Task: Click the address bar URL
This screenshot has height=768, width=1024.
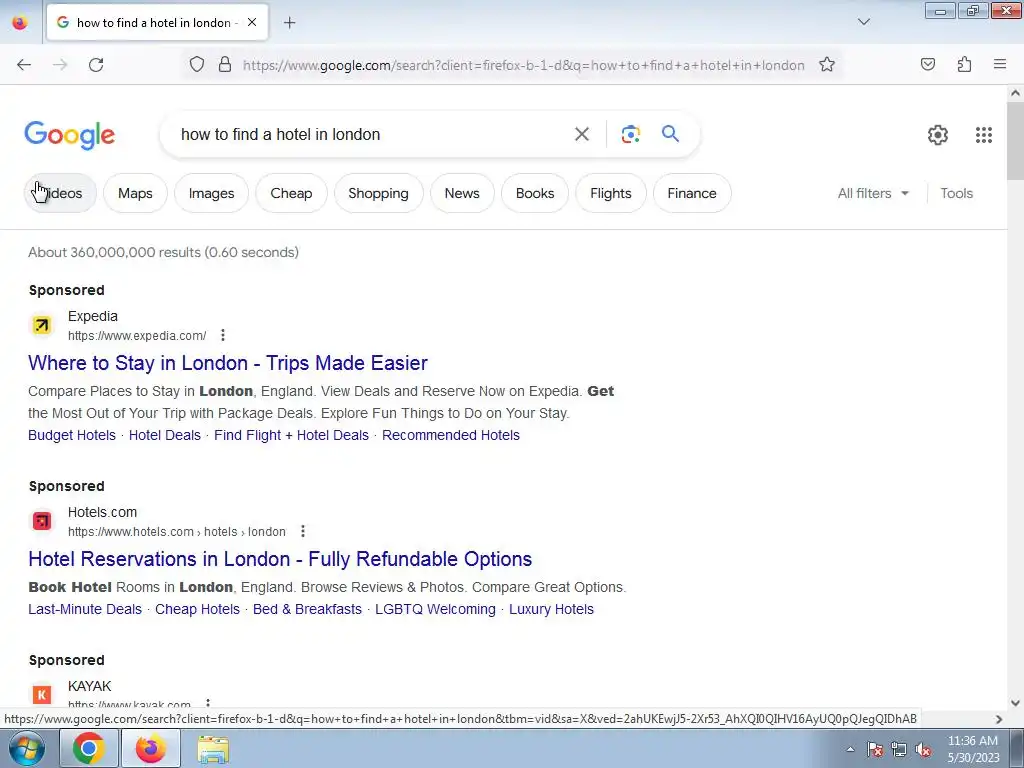Action: pos(524,65)
